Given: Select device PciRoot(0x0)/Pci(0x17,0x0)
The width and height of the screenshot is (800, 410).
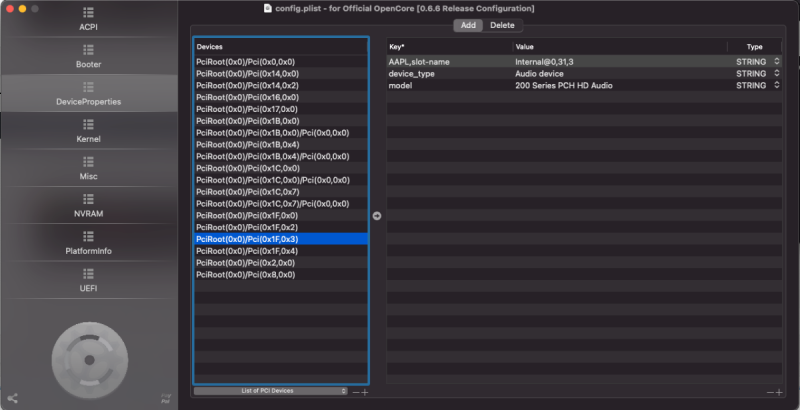Looking at the screenshot, I should coord(281,109).
